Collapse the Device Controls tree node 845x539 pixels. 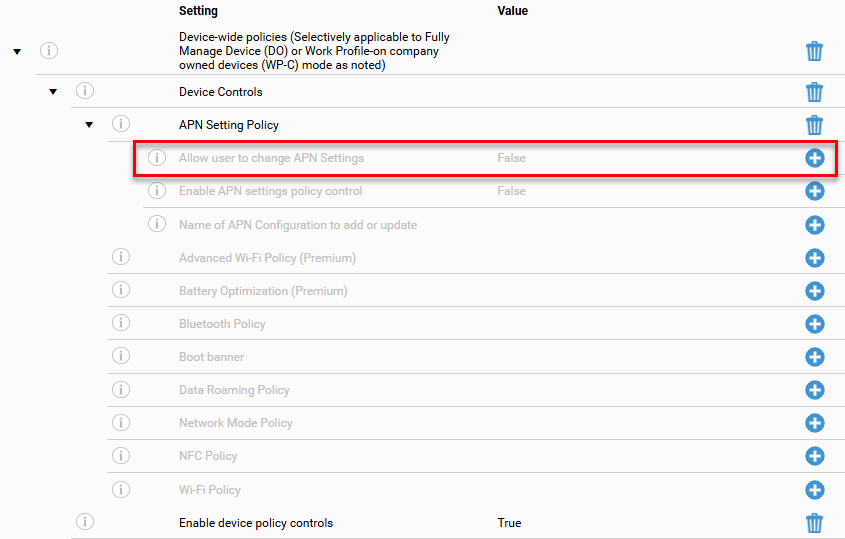click(53, 92)
